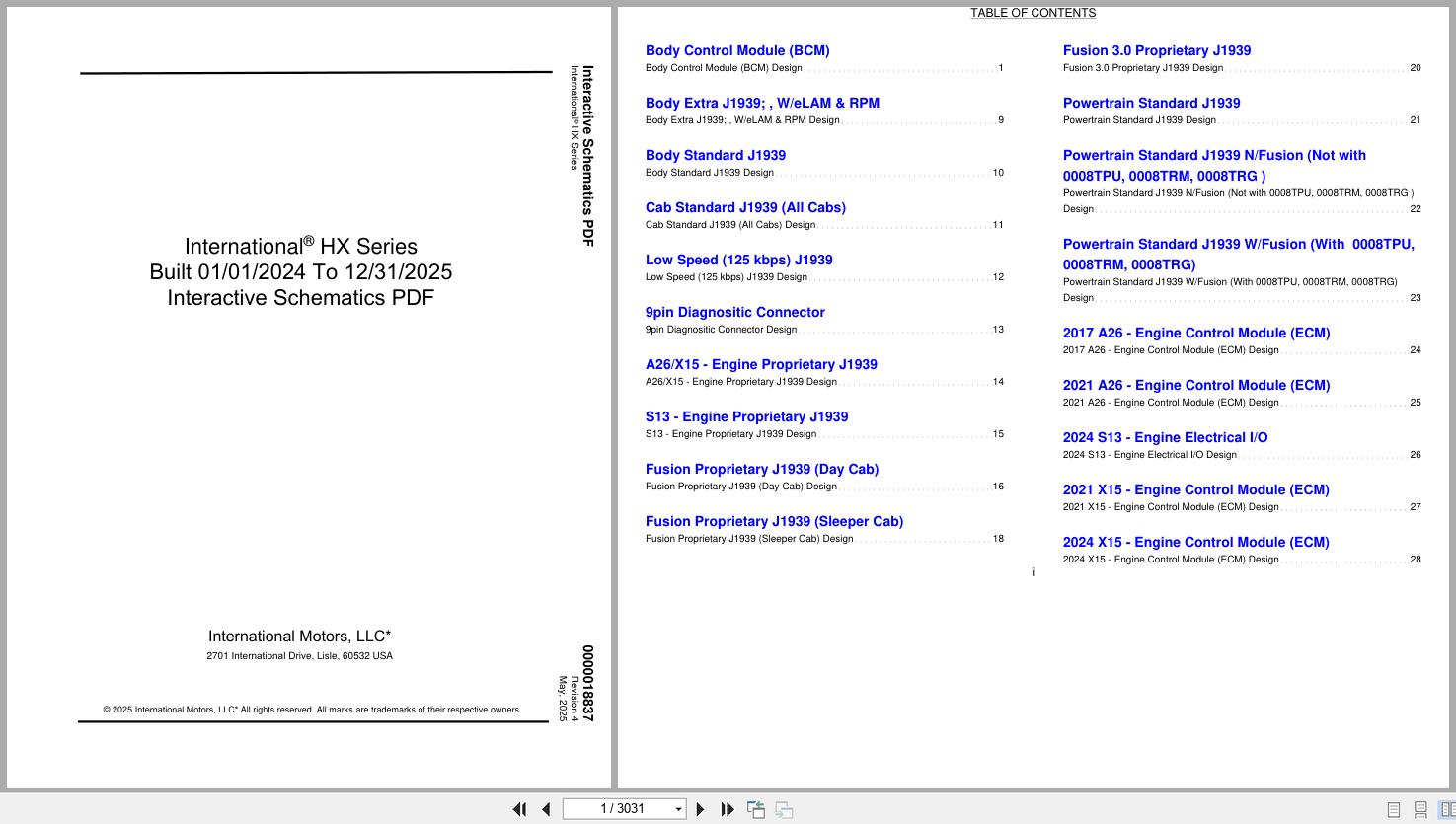Click A26/X15 - Engine Proprietary J1939 Design entry
Viewport: 1456px width, 824px height.
coord(824,382)
